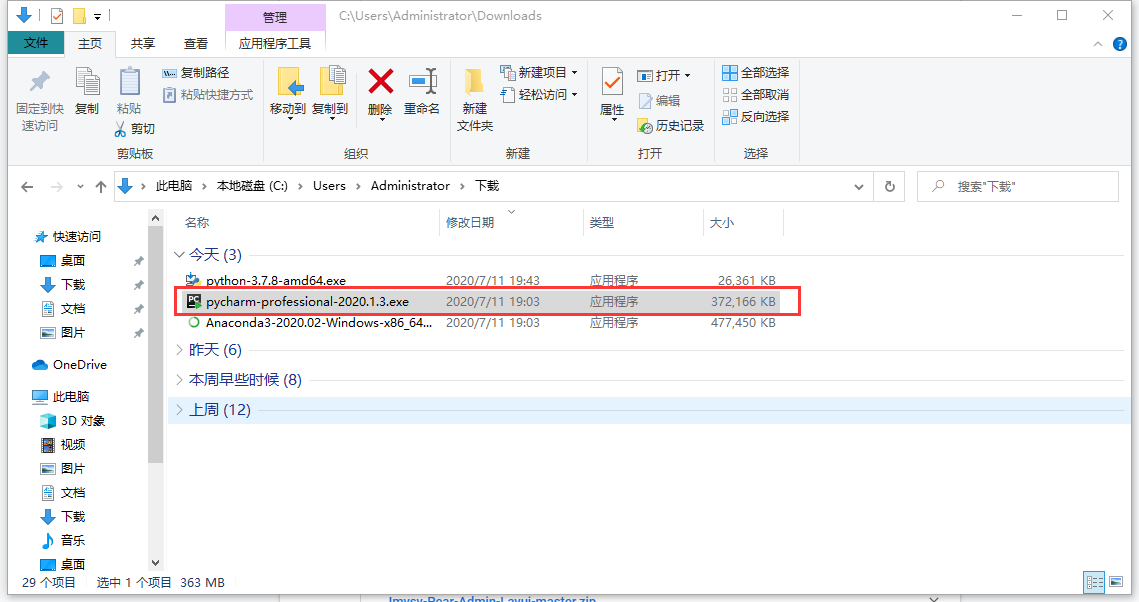Select 此电脑 in navigation pane

coord(70,396)
